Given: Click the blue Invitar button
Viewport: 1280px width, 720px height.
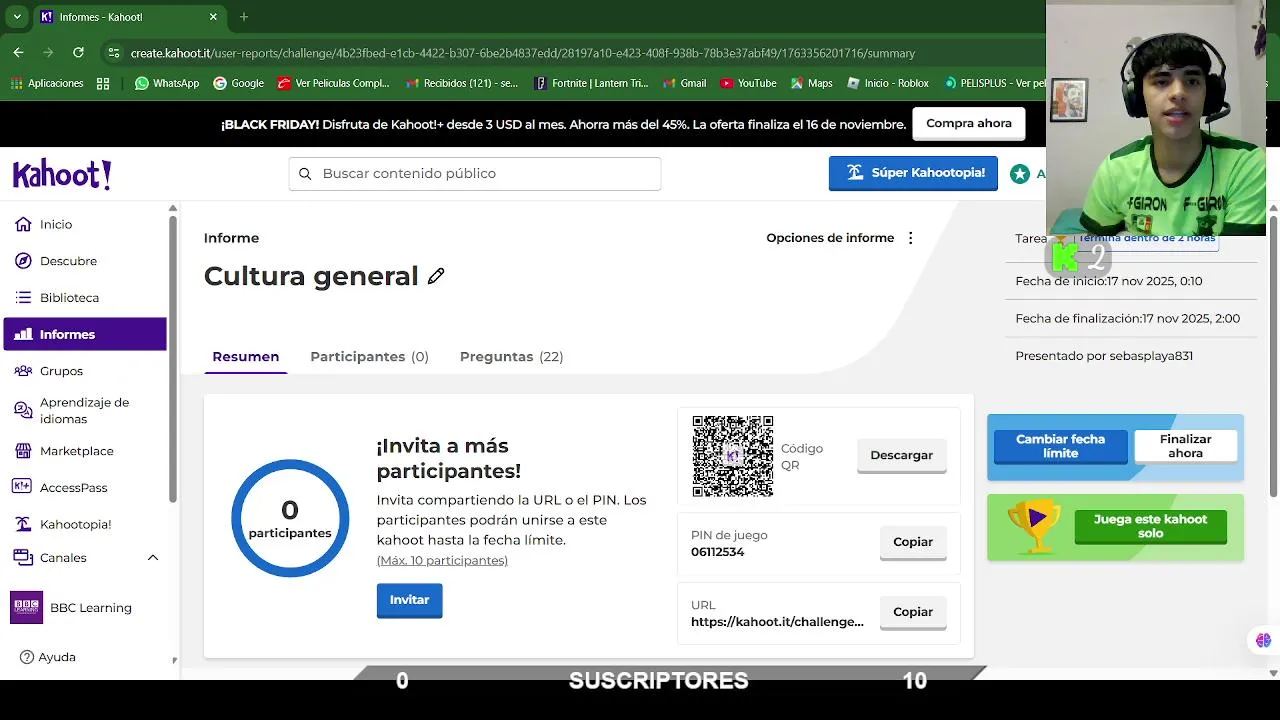Looking at the screenshot, I should coord(409,600).
